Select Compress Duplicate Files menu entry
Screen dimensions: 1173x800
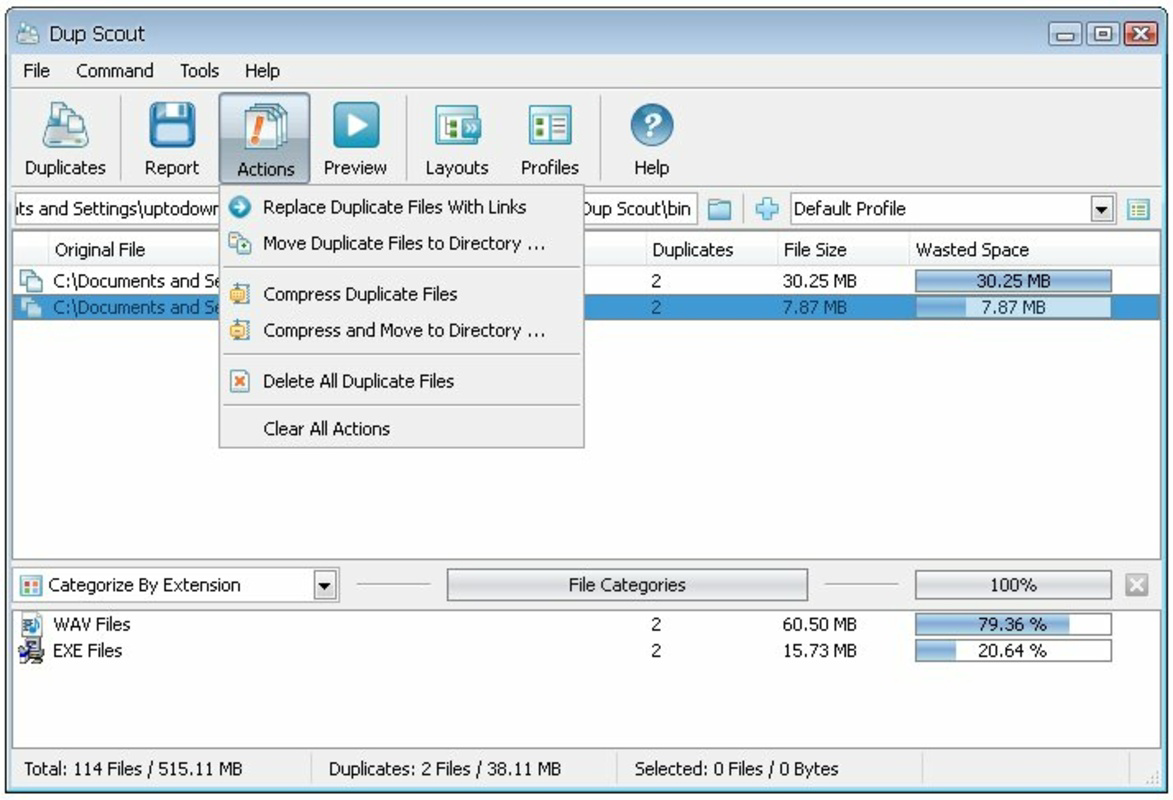[x=402, y=293]
